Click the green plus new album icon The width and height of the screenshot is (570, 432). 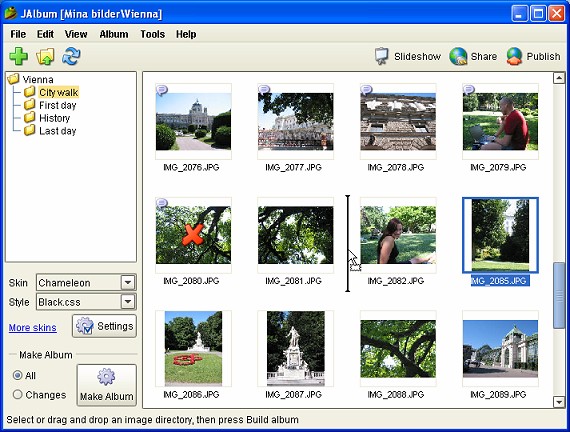[19, 56]
